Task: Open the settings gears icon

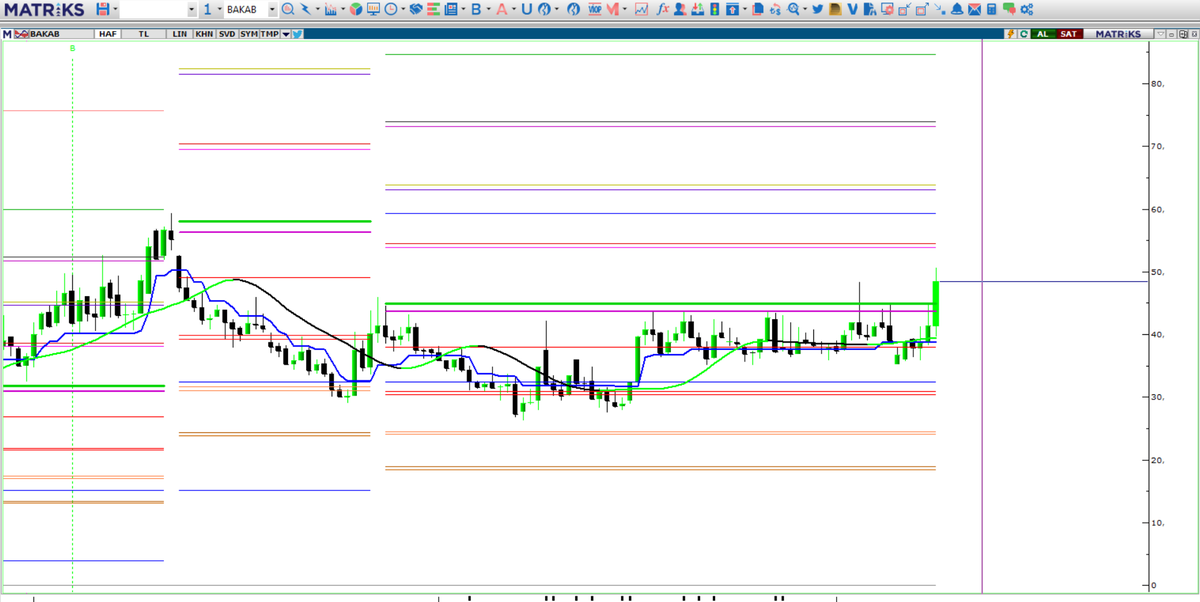Action: tap(1027, 9)
